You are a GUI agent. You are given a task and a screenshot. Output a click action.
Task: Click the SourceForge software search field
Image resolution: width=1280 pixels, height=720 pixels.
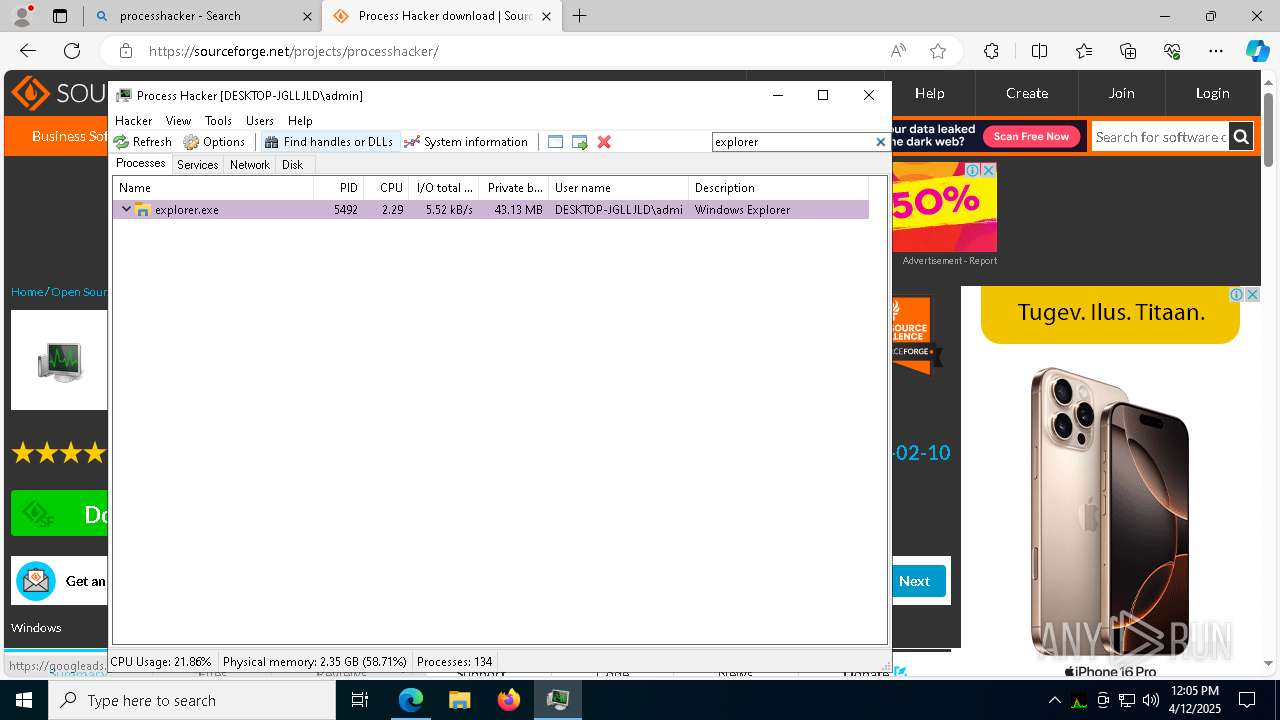pos(1159,137)
